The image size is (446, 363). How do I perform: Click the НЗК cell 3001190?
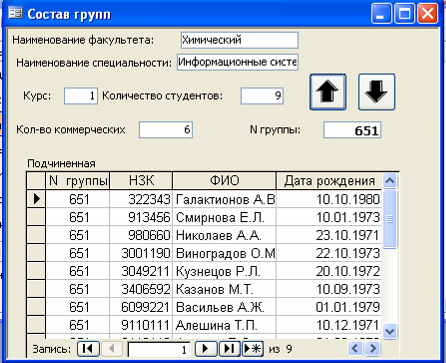[141, 253]
